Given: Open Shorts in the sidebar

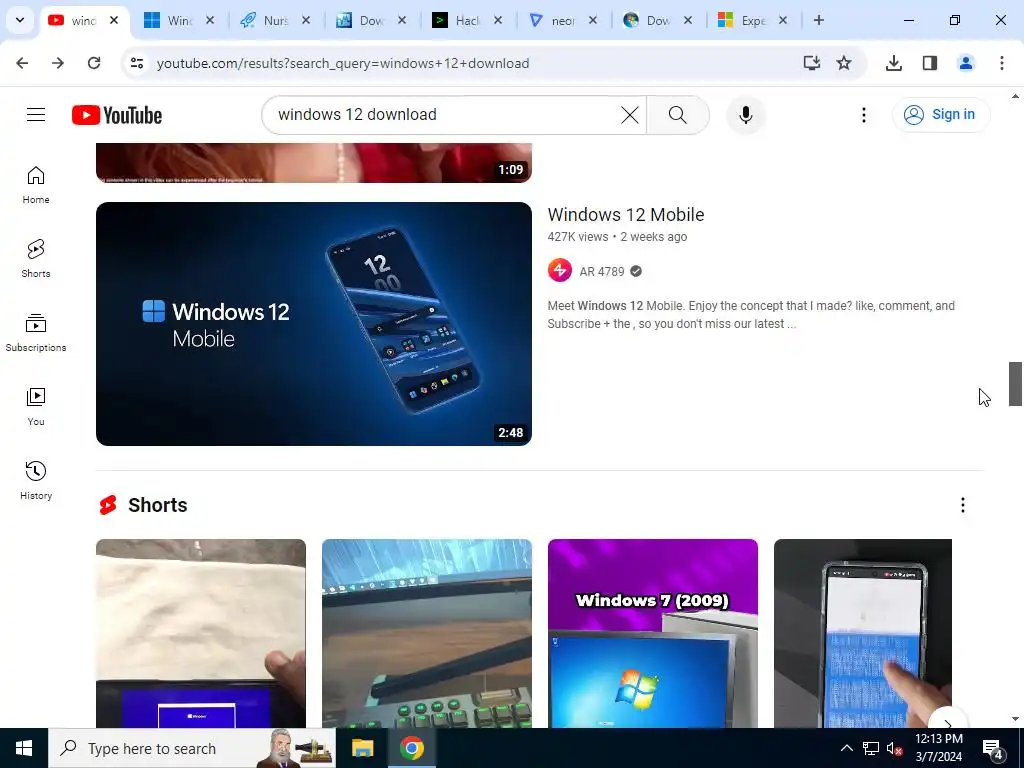Looking at the screenshot, I should point(36,259).
